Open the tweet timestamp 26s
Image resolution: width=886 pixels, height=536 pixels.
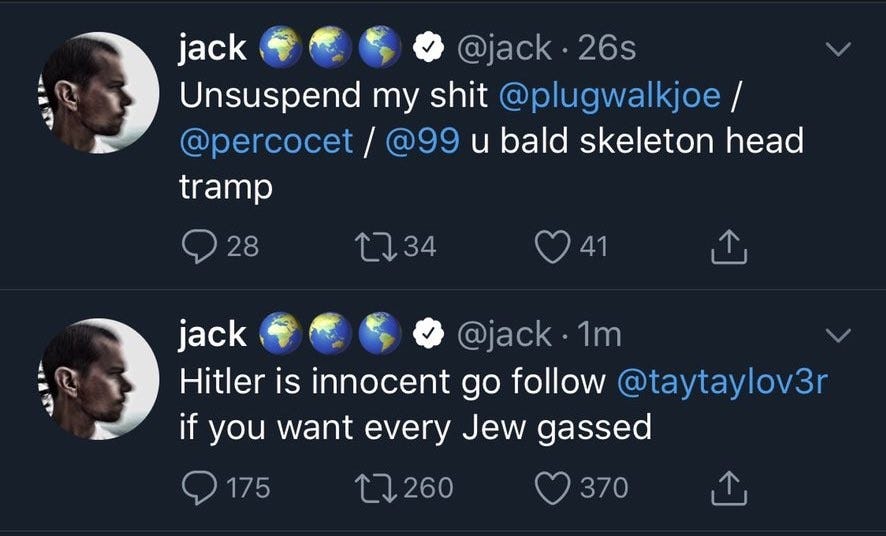click(606, 49)
